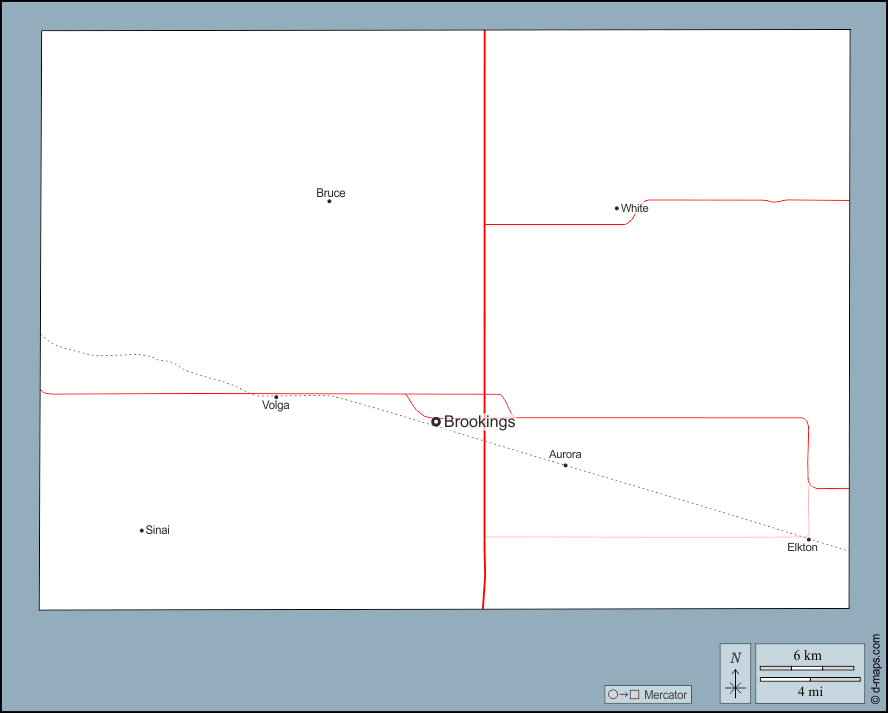
Task: Select the Brookings city label
Action: (x=479, y=422)
